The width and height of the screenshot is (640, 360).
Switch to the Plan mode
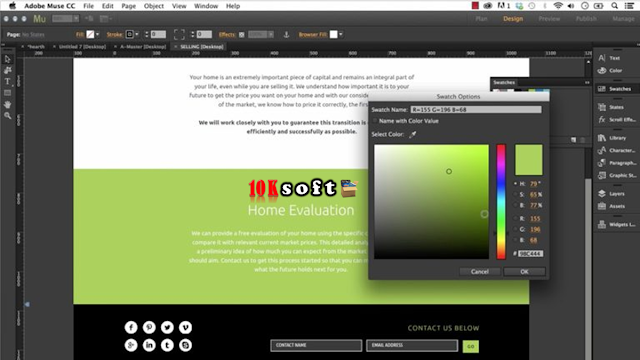pyautogui.click(x=481, y=19)
